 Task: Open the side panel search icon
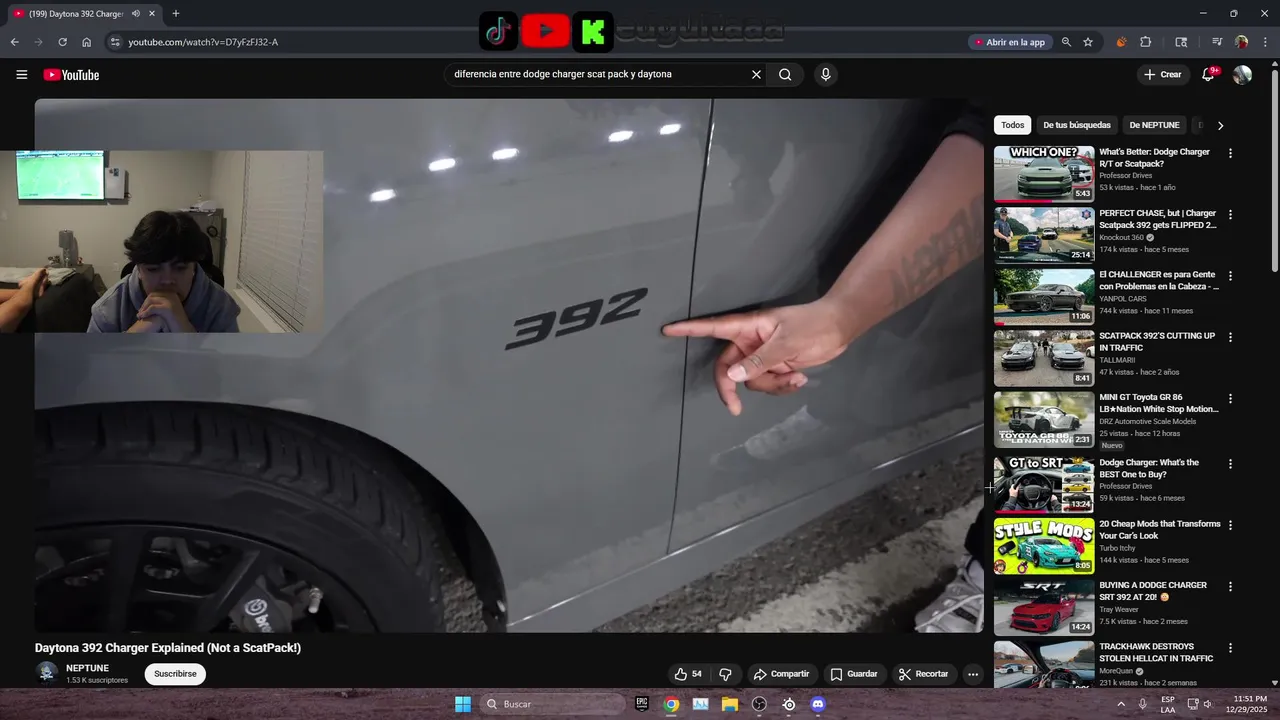(1181, 42)
